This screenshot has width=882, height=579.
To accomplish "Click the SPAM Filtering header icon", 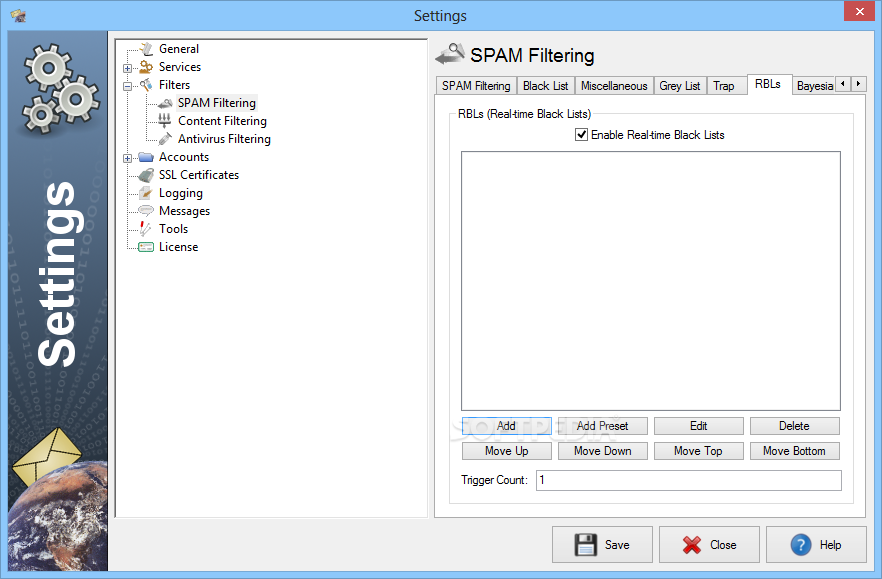I will click(x=450, y=55).
